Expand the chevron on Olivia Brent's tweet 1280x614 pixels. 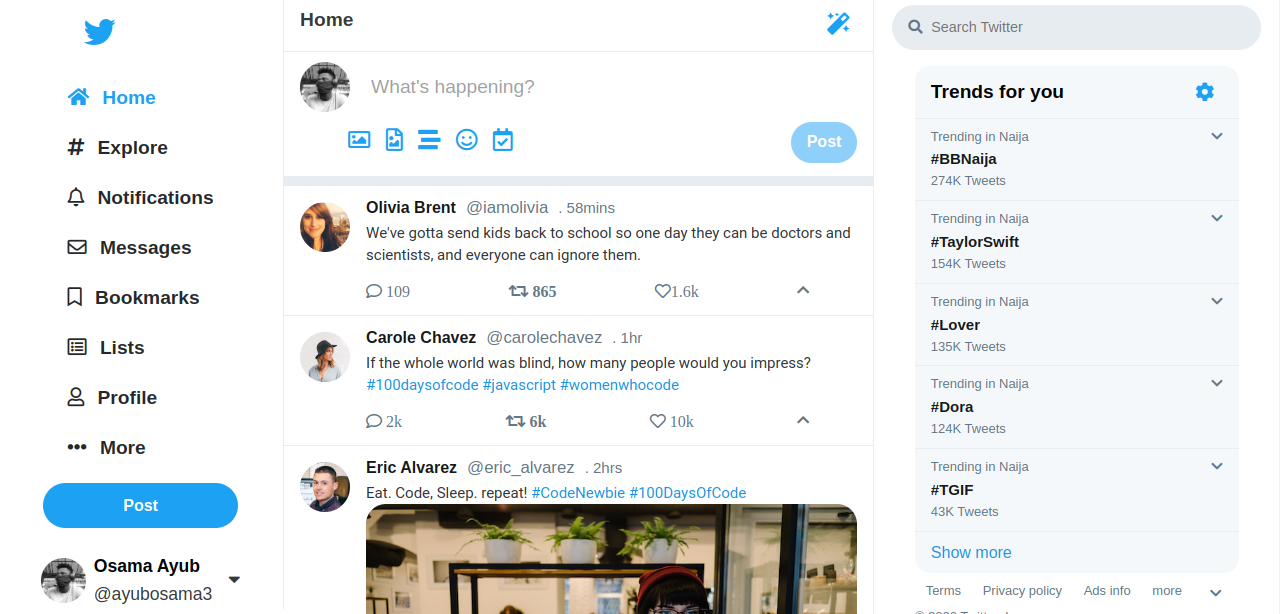(x=802, y=290)
